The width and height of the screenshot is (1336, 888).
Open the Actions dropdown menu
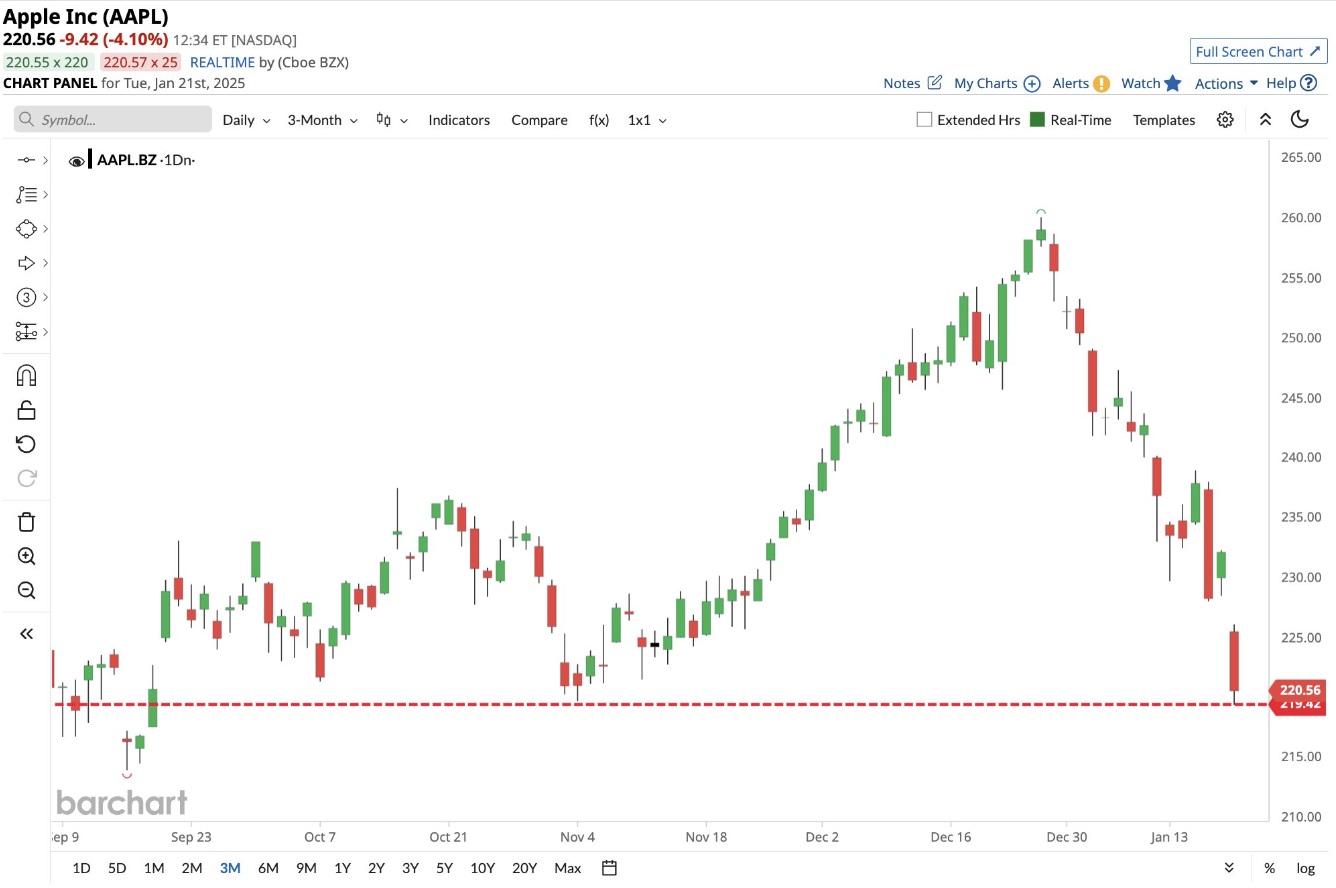pyautogui.click(x=1227, y=84)
